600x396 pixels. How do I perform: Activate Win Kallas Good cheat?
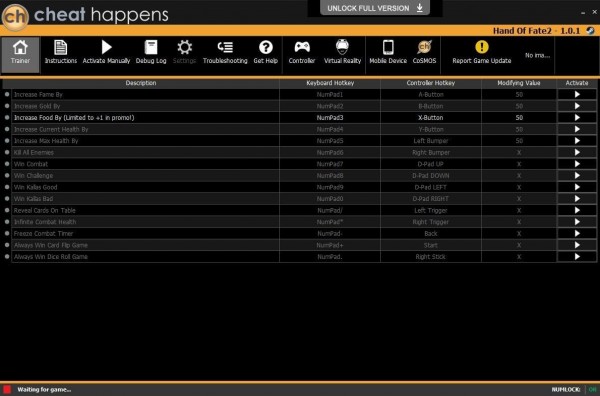(577, 187)
